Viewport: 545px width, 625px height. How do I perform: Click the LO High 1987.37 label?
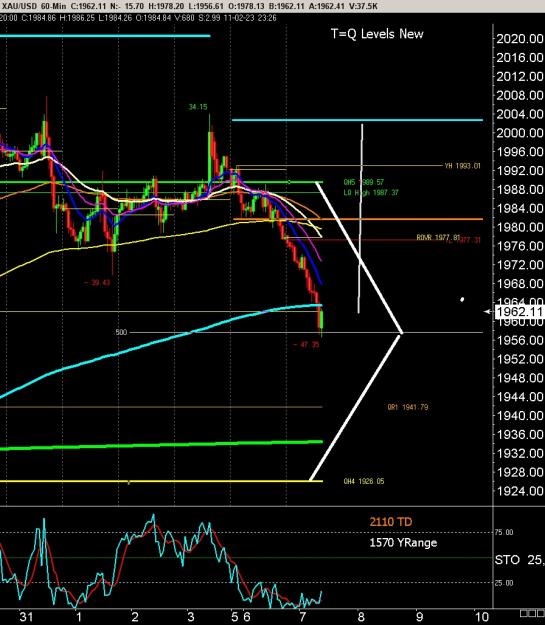(371, 193)
